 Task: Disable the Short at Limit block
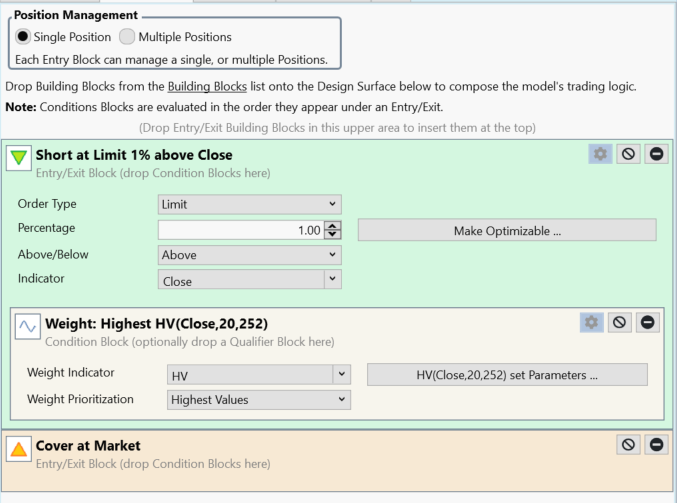(x=628, y=154)
